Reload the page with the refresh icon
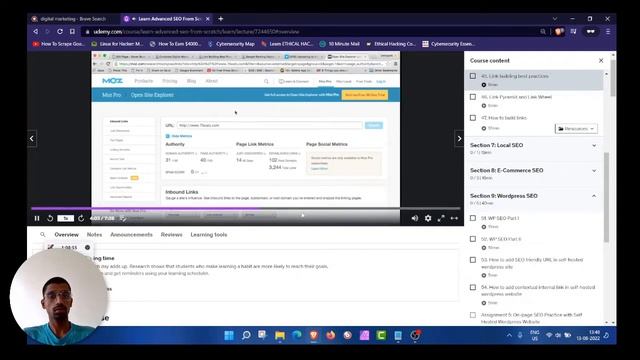Image resolution: width=640 pixels, height=360 pixels. coord(60,31)
